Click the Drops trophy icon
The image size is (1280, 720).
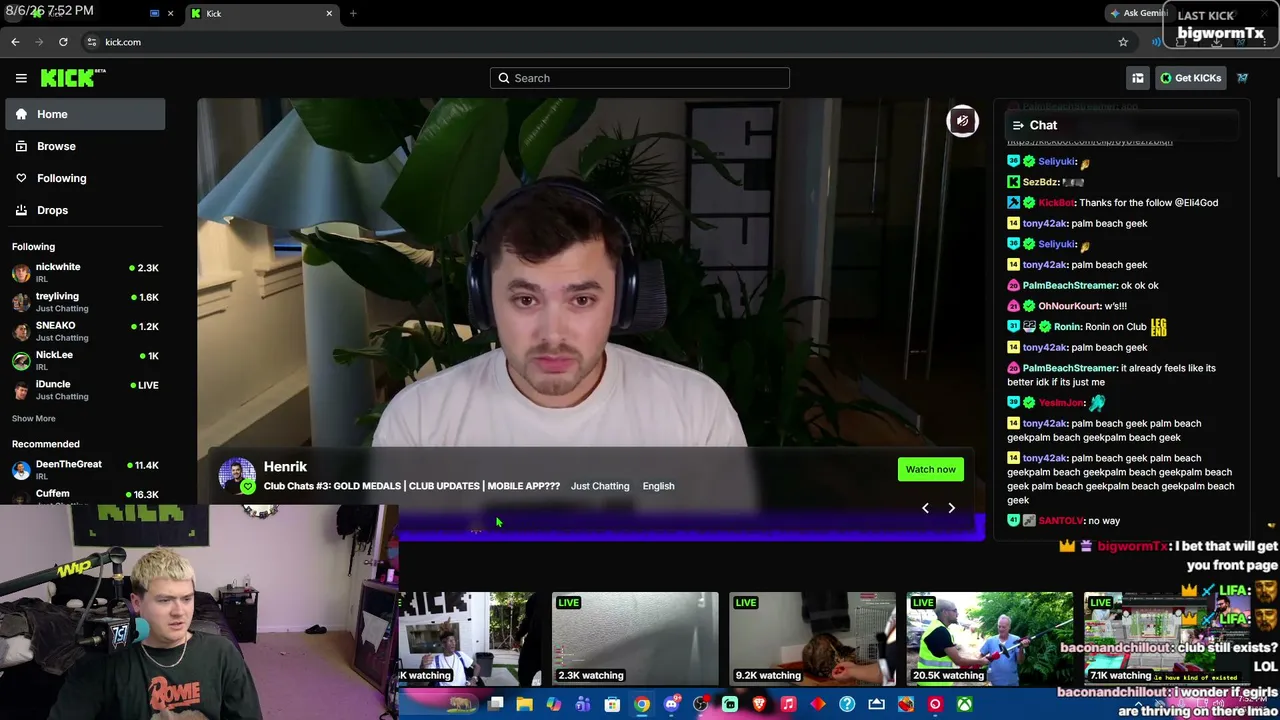[21, 210]
